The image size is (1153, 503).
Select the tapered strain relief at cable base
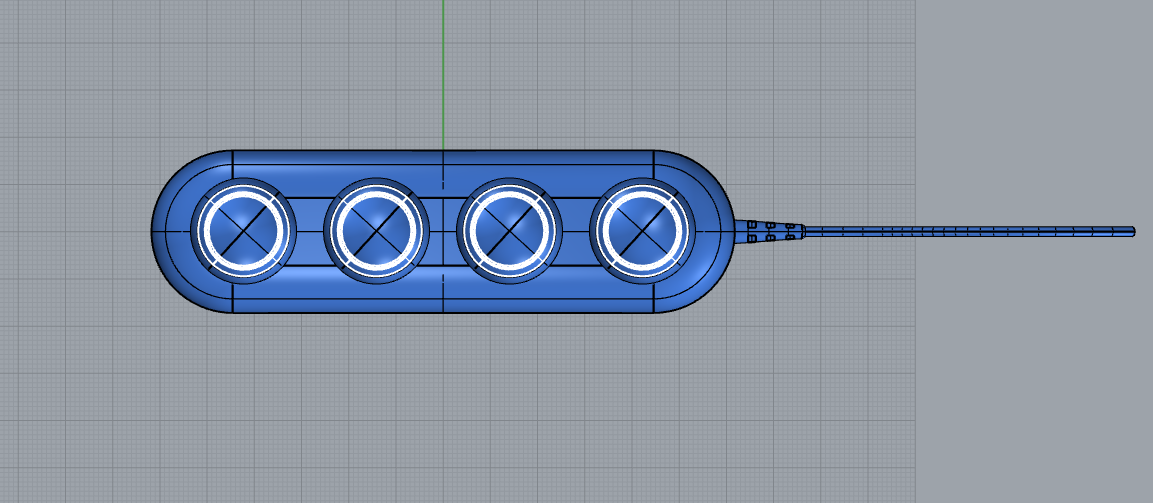(770, 232)
